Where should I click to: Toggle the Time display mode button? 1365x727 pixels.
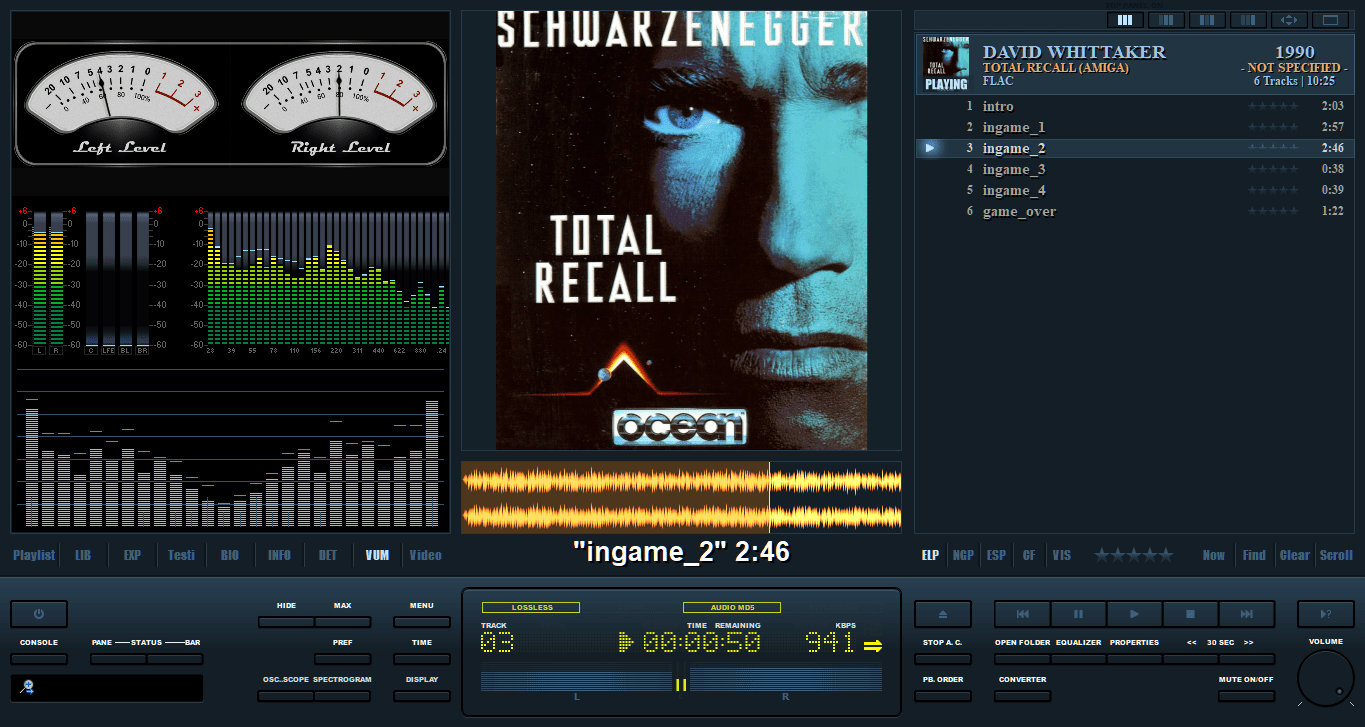click(422, 659)
